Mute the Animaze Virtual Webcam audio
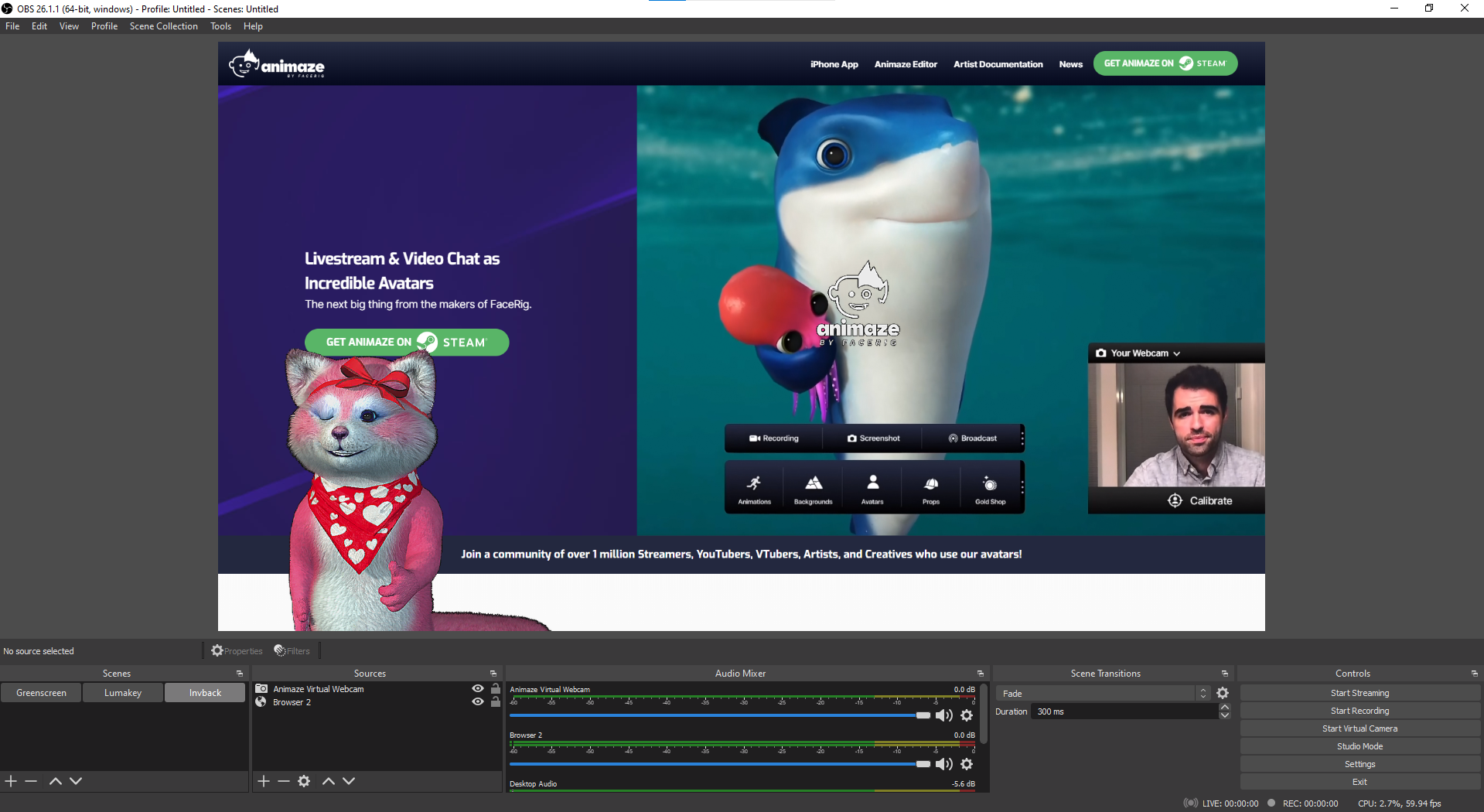The height and width of the screenshot is (812, 1484). [943, 715]
